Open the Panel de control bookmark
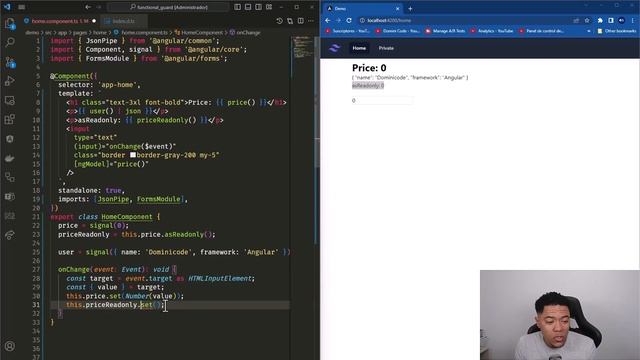Screen dimensions: 640x360 [542, 31]
